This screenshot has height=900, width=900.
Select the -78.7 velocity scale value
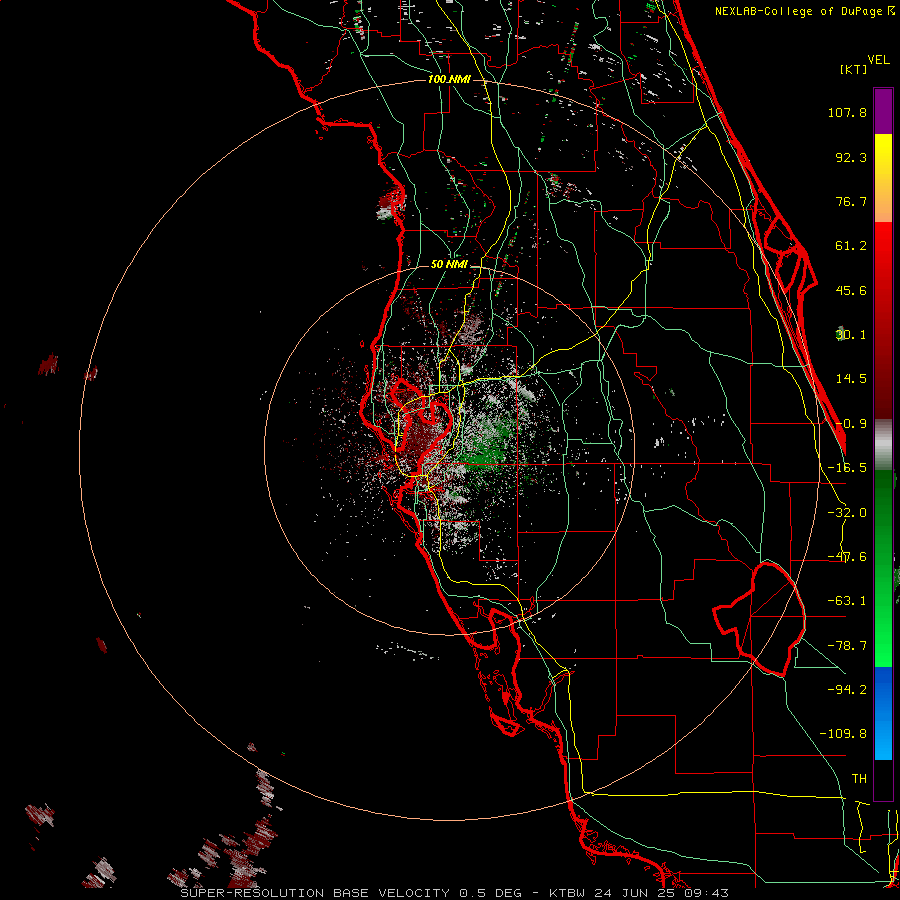click(847, 646)
